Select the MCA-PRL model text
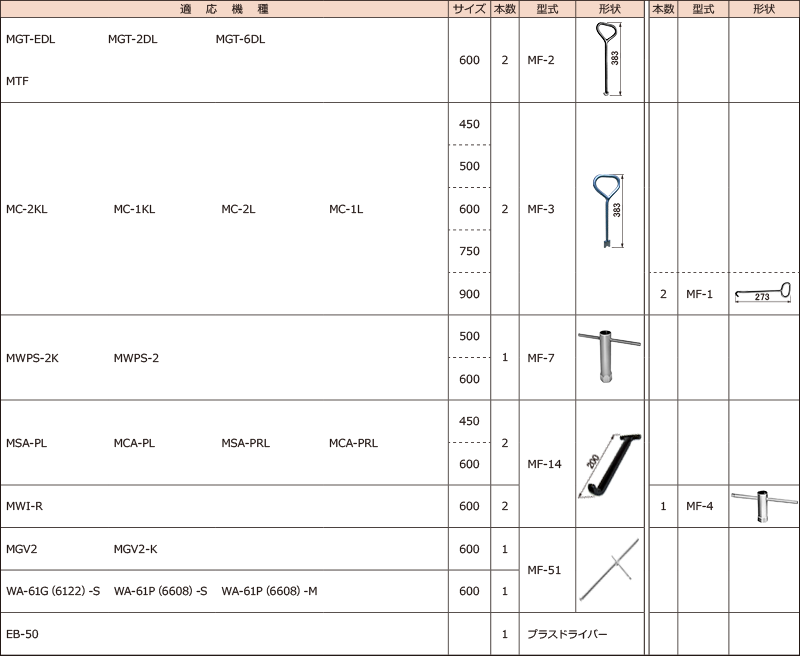The height and width of the screenshot is (656, 800). (354, 443)
